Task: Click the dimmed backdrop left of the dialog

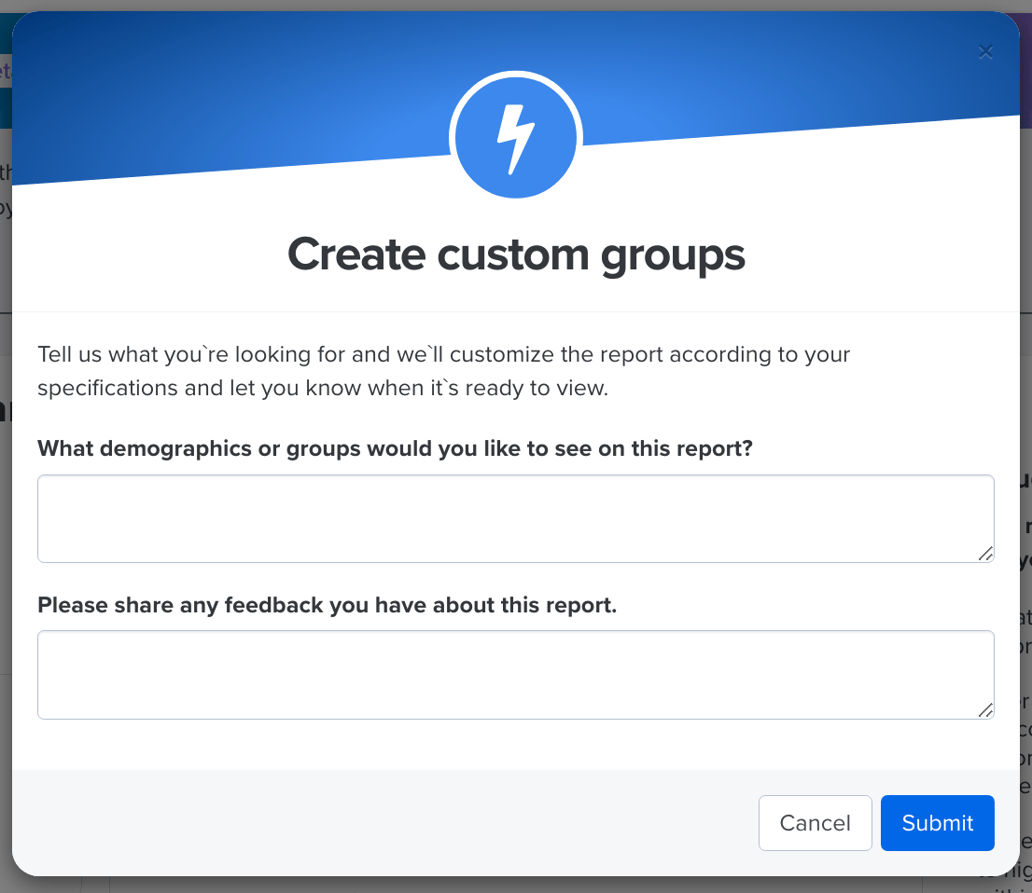Action: pos(5,500)
